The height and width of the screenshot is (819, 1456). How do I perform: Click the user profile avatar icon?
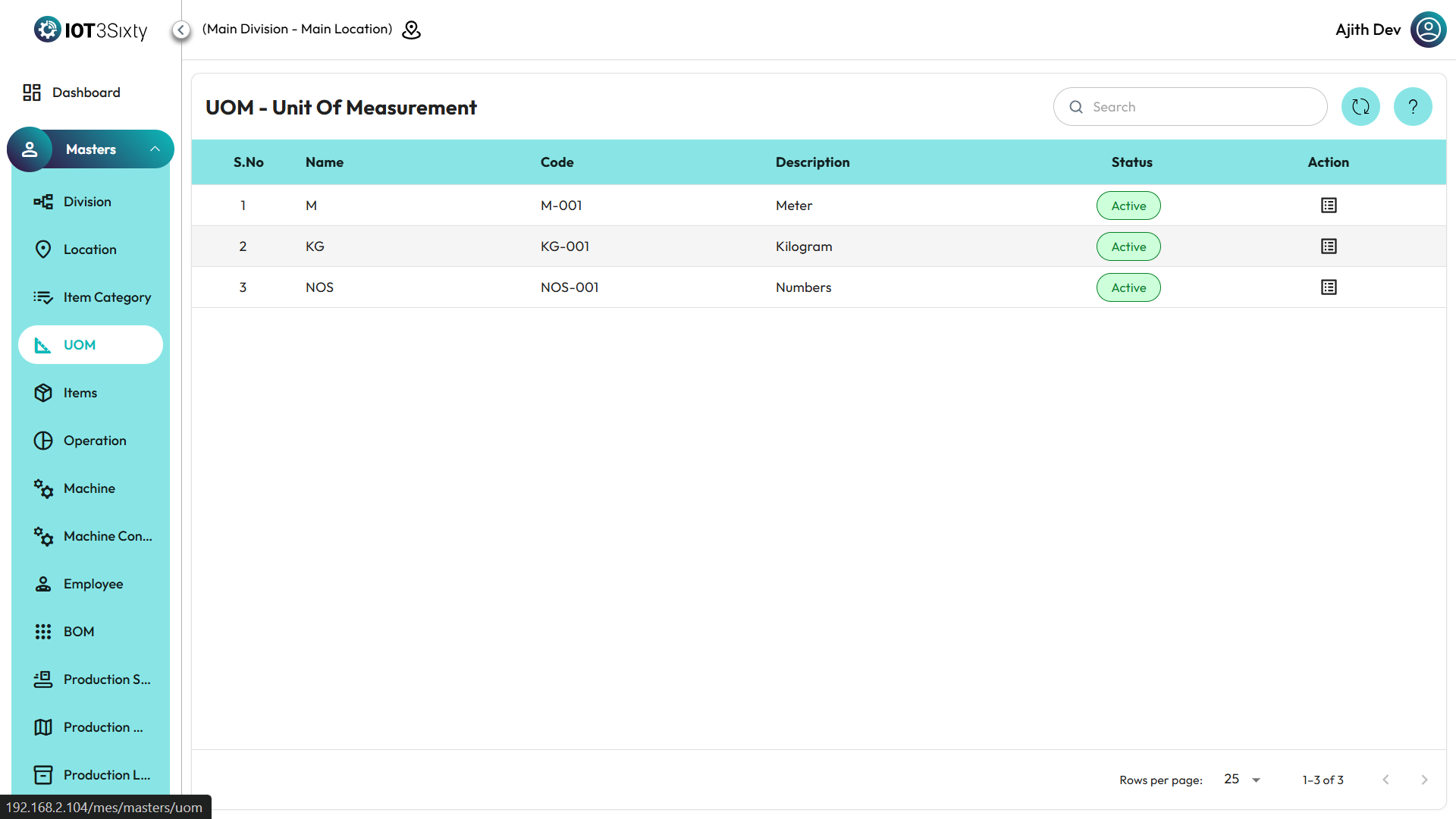click(x=1428, y=30)
